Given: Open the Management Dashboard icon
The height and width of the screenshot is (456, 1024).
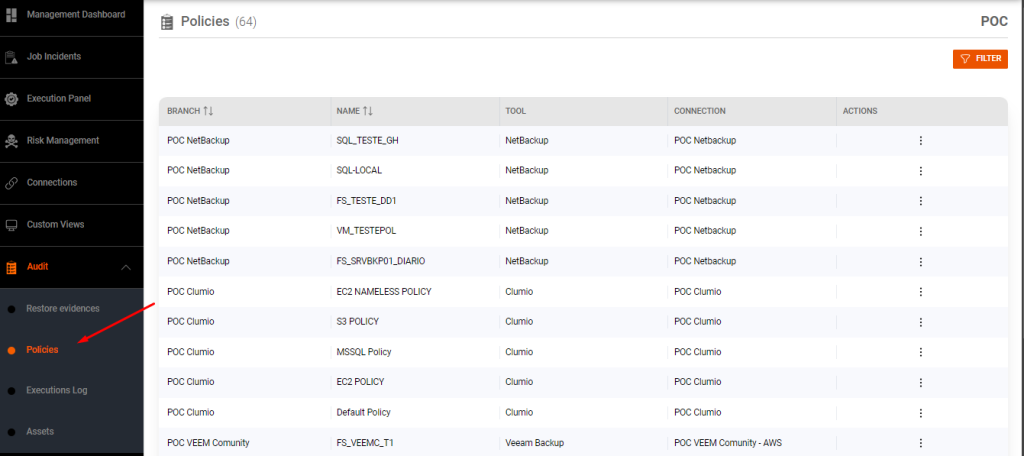Looking at the screenshot, I should tap(11, 15).
